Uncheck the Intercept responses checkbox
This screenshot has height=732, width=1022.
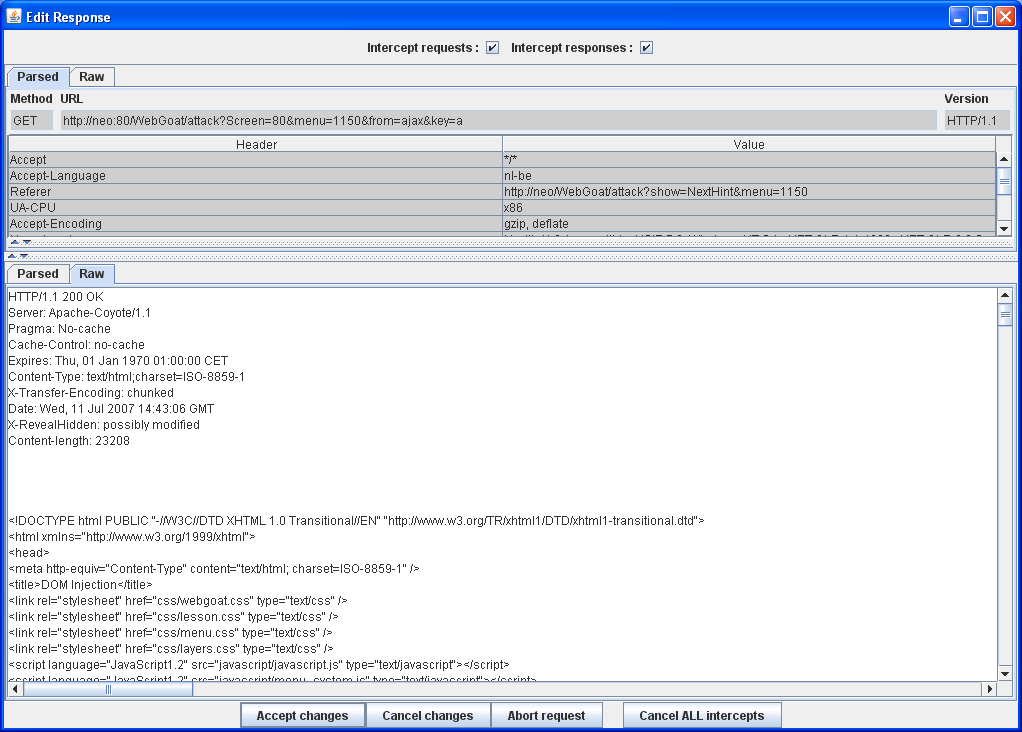(x=646, y=48)
